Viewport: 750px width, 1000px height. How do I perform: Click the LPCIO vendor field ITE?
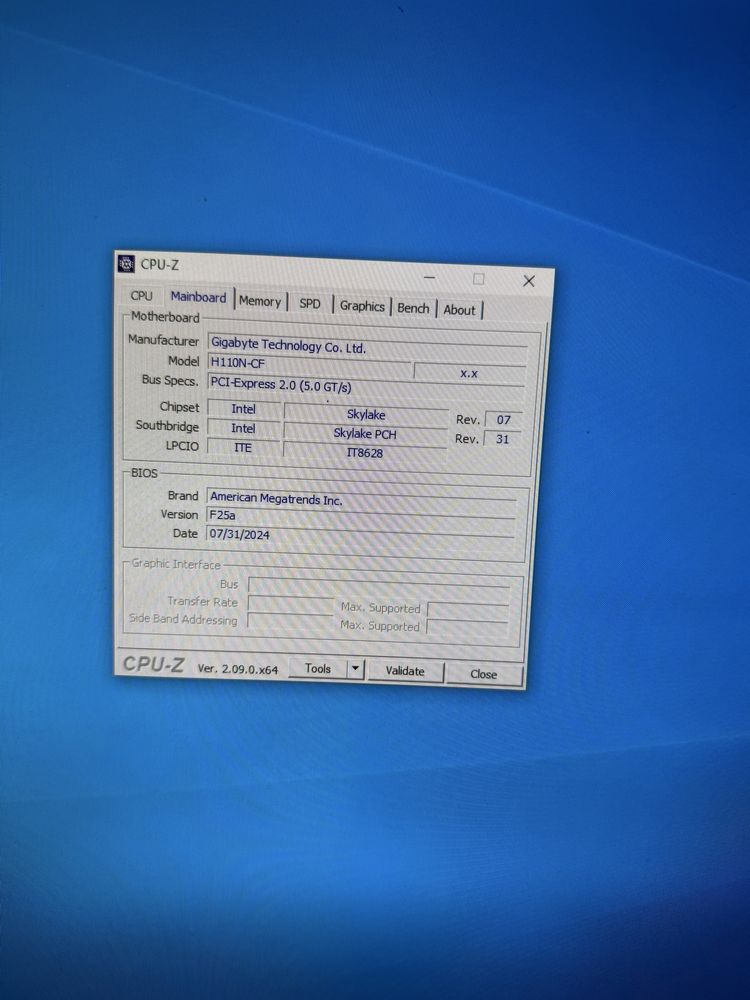(243, 448)
